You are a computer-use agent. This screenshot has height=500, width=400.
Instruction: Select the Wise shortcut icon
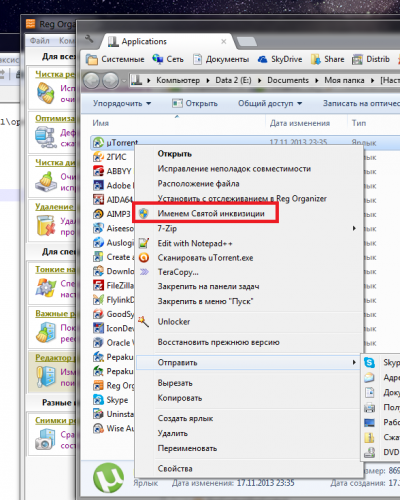point(98,428)
